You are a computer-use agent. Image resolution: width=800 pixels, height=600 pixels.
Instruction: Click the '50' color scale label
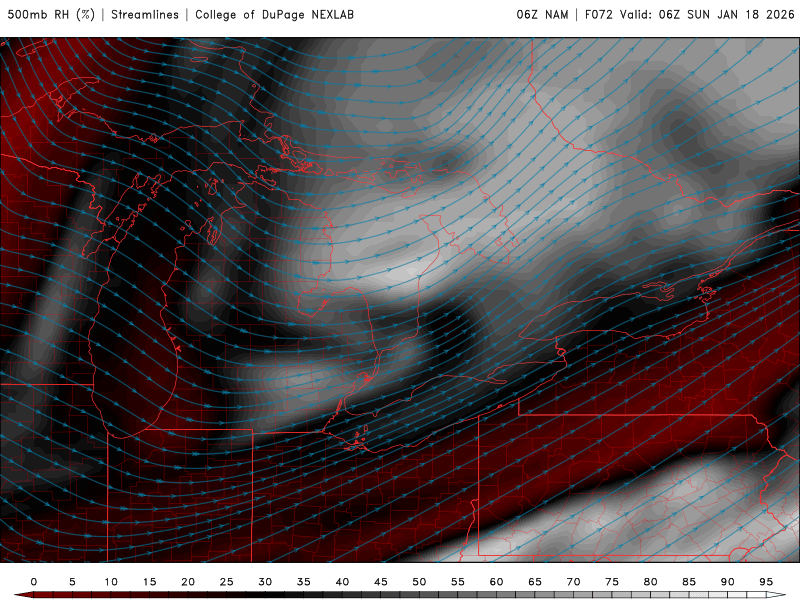[419, 582]
